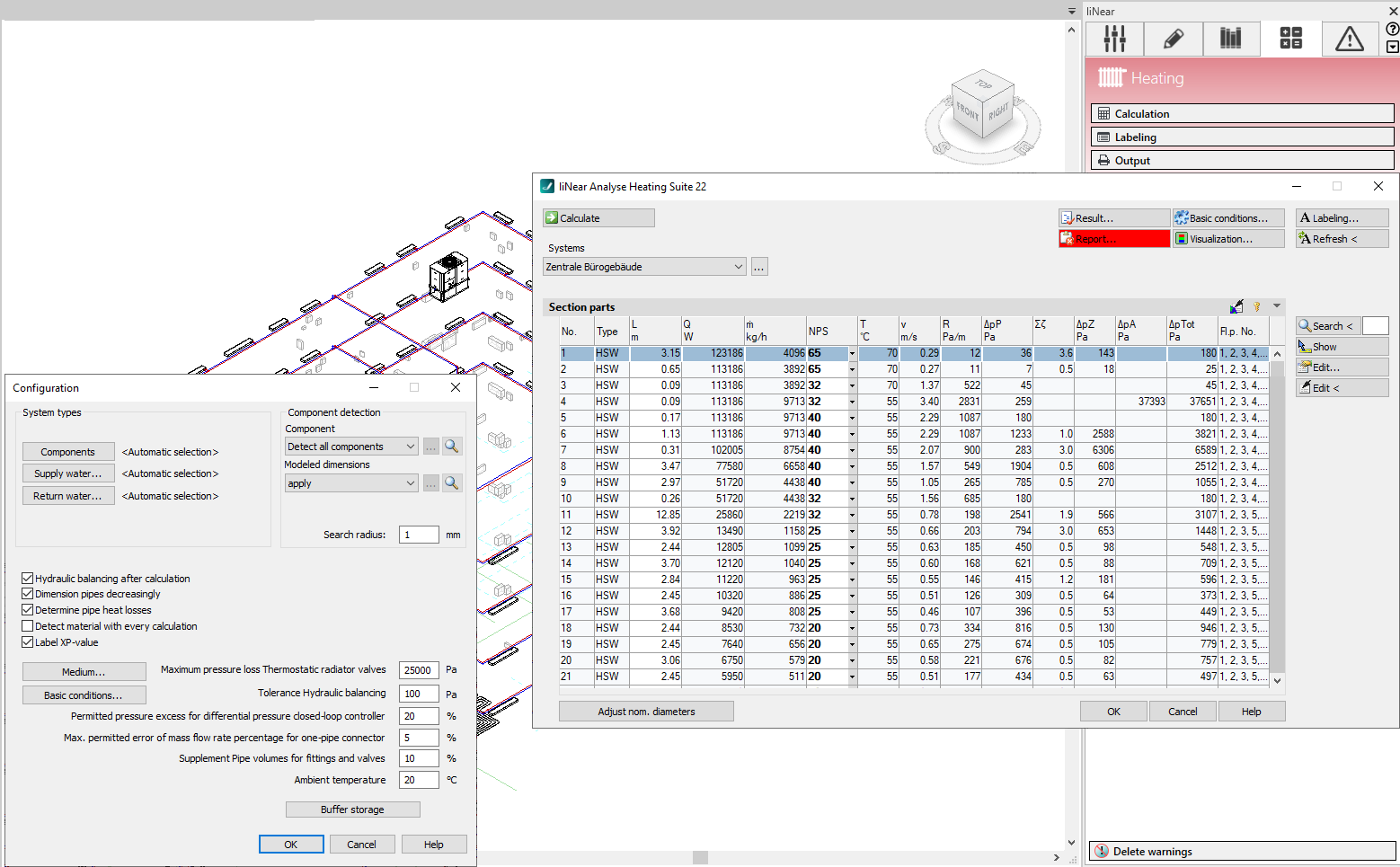Click magnifier icon next to Detect all components
This screenshot has width=1400, height=867.
(452, 447)
